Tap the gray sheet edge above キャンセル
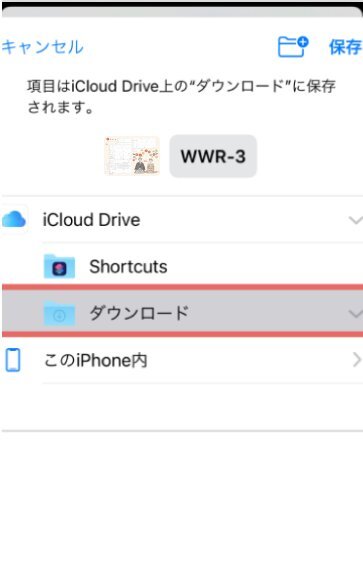Image resolution: width=363 pixels, height=576 pixels. point(182,12)
